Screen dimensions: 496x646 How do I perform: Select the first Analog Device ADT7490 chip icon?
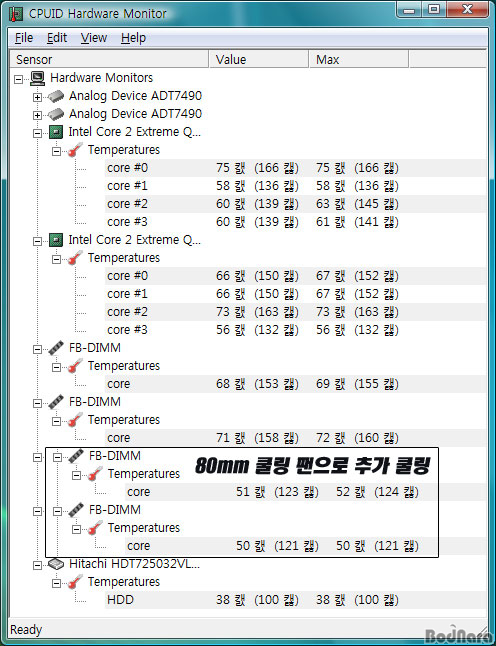(56, 96)
